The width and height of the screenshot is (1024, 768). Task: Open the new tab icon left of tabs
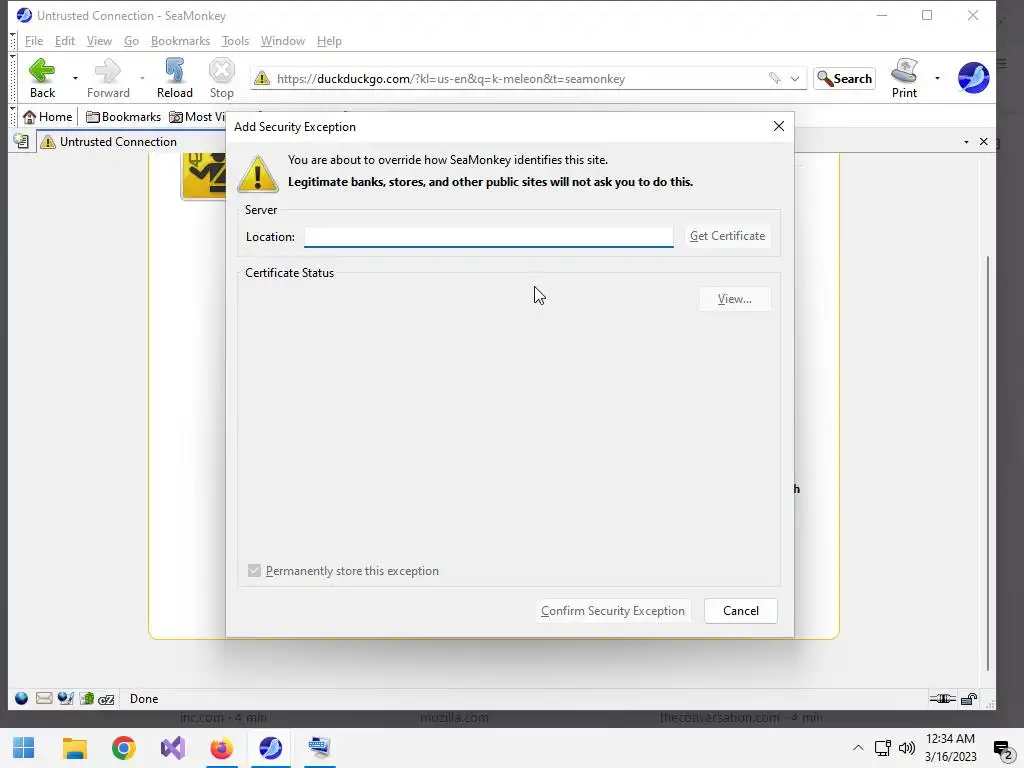pos(21,141)
